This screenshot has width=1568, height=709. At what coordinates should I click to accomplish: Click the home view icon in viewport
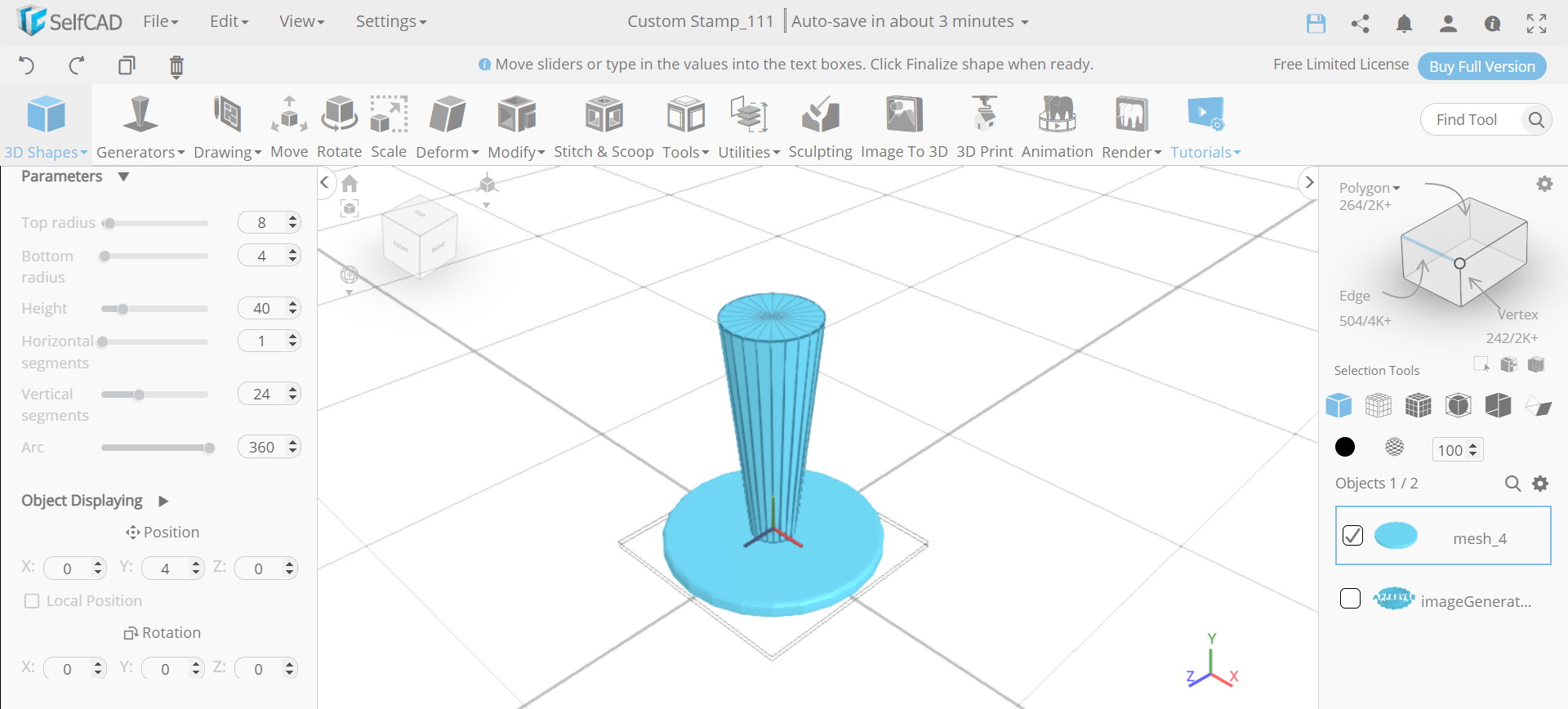pyautogui.click(x=350, y=183)
